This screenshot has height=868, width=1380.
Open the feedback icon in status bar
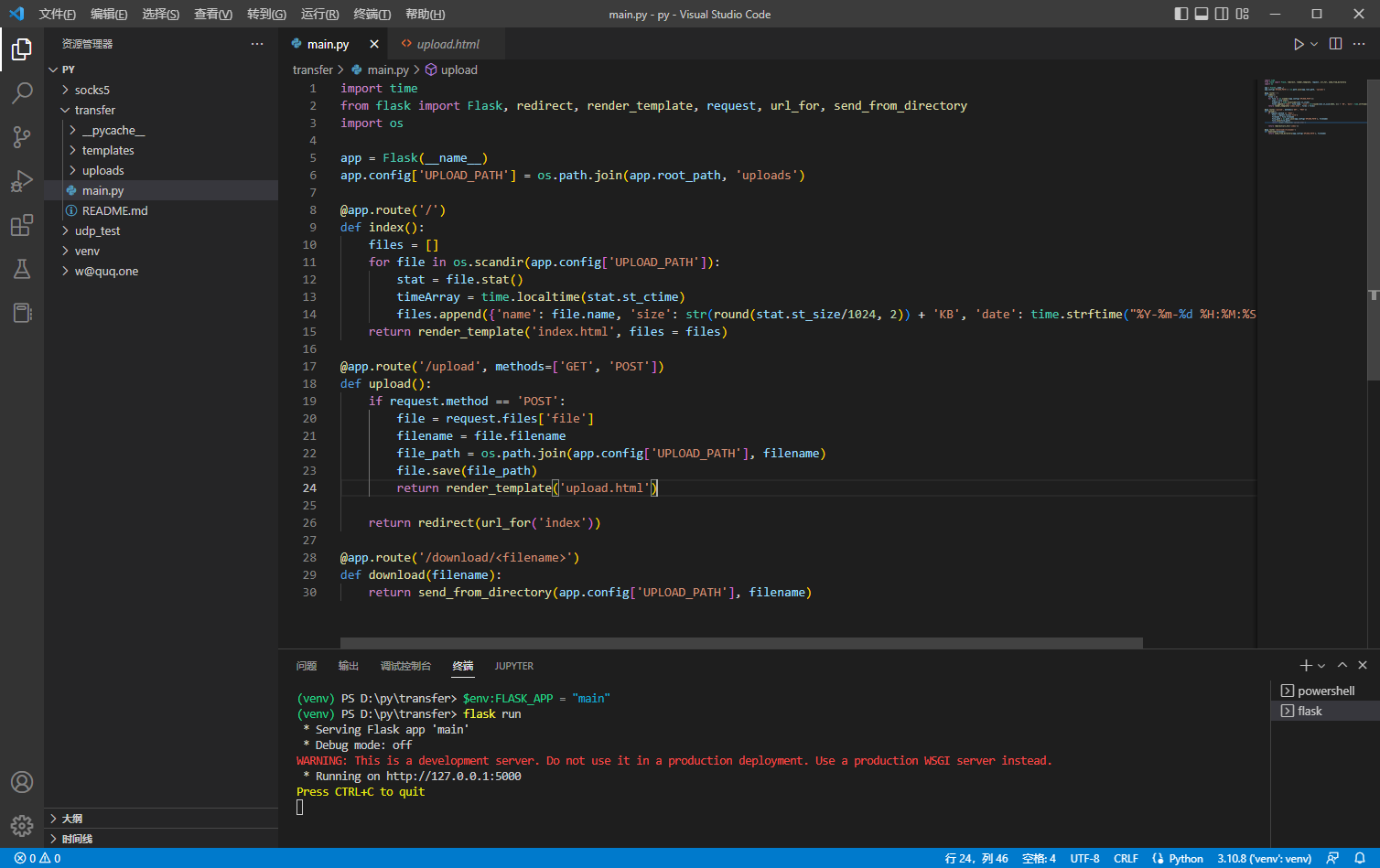pos(1332,858)
